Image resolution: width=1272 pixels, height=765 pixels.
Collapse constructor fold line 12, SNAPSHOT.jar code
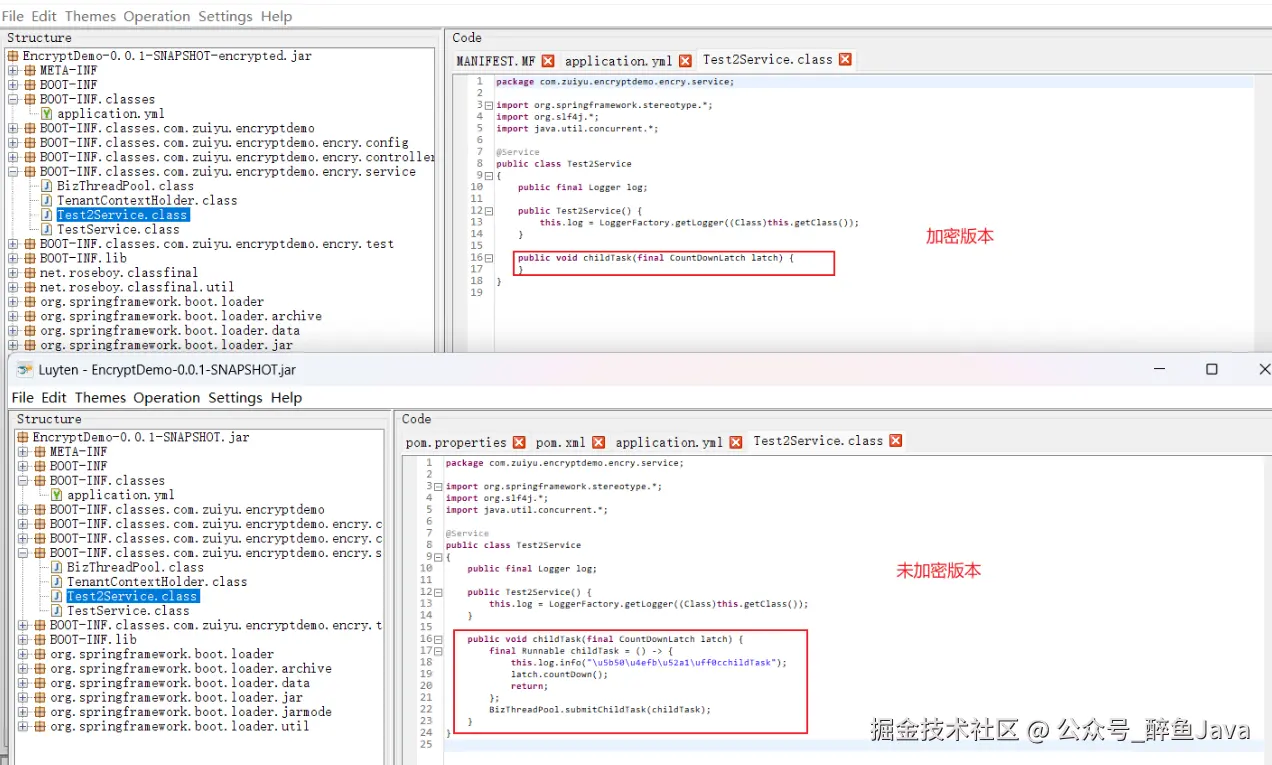pyautogui.click(x=438, y=592)
